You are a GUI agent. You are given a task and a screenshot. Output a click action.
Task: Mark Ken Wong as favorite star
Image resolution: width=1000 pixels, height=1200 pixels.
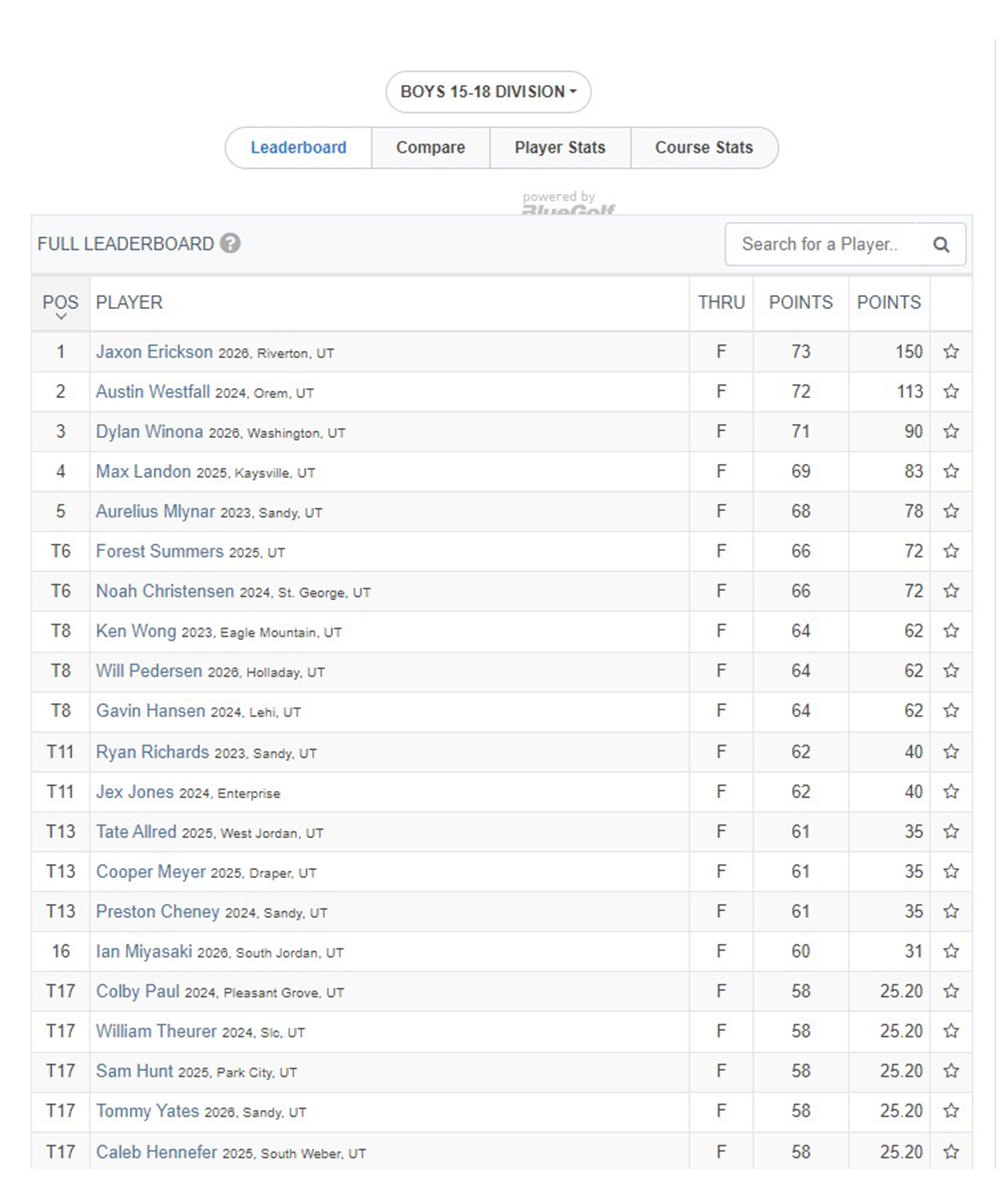pos(951,632)
